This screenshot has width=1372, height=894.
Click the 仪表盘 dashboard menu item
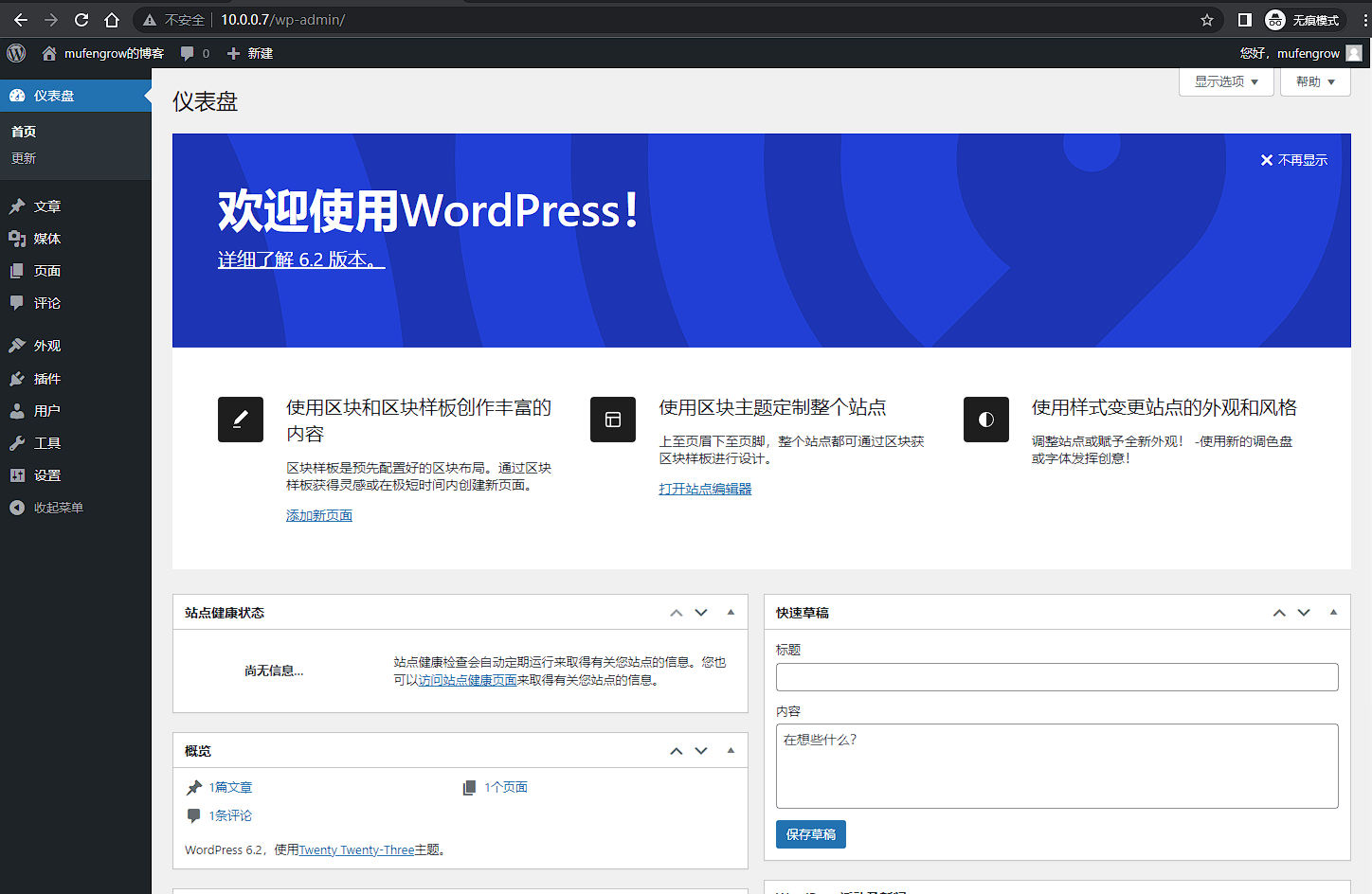[76, 96]
